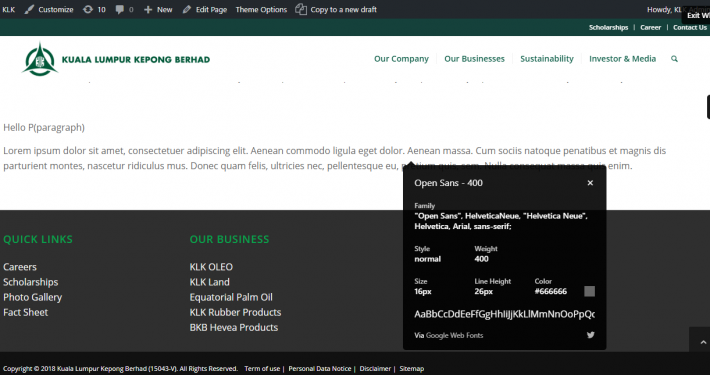Click Google Web Fonts in popup
The width and height of the screenshot is (710, 375).
tap(455, 336)
